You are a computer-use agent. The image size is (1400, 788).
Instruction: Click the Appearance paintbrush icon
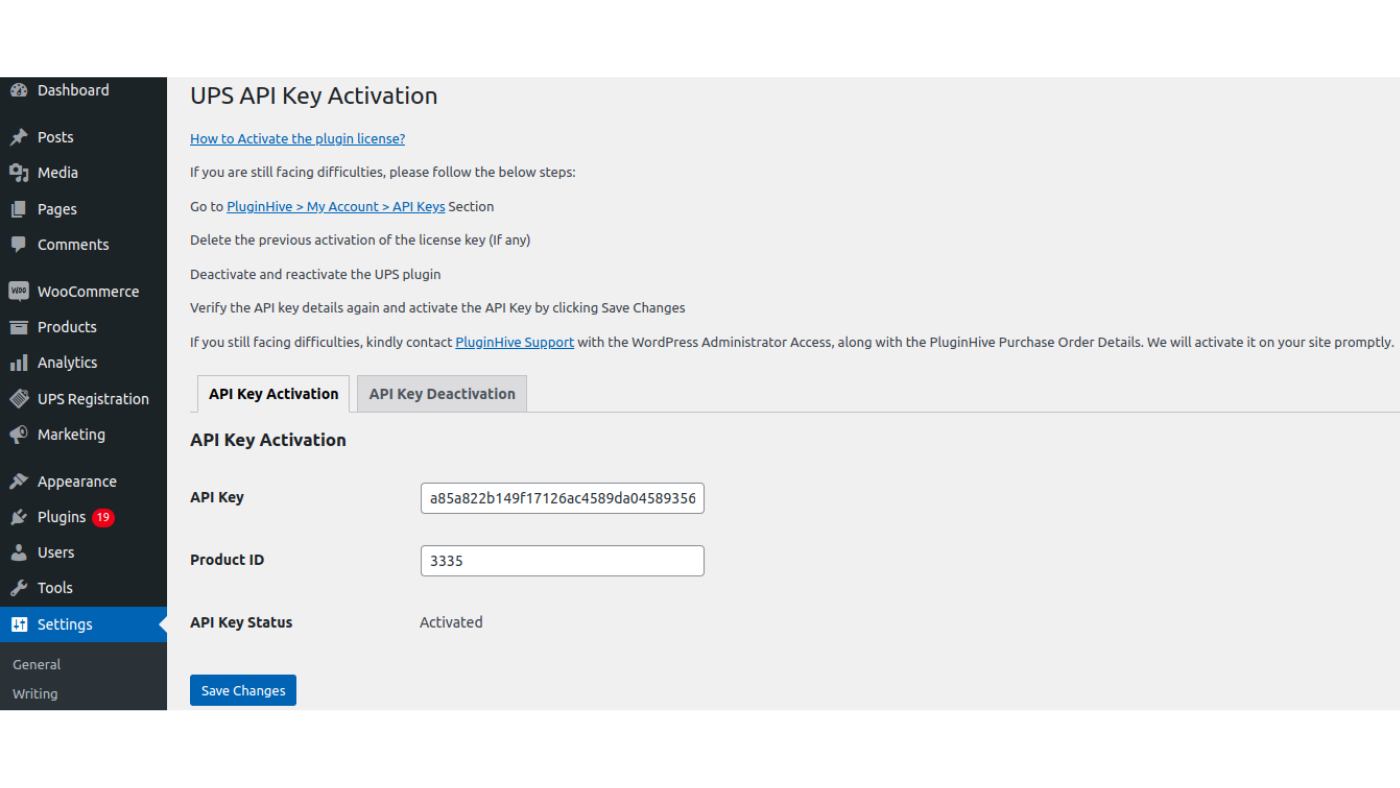19,481
